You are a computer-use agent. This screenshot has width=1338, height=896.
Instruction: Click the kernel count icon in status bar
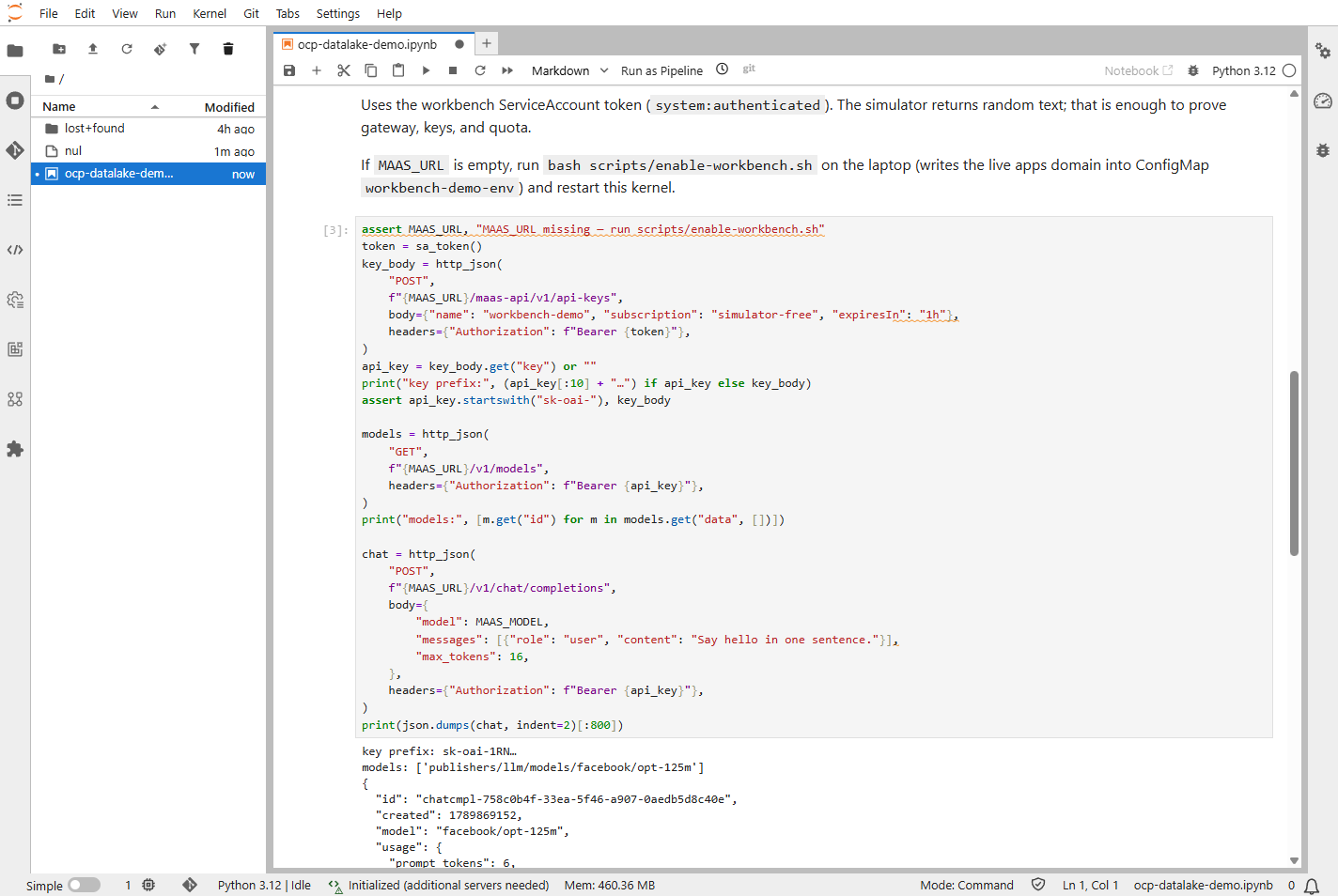click(x=148, y=885)
